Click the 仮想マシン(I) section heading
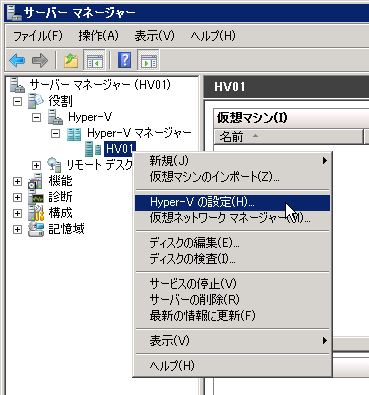This screenshot has width=369, height=395. point(252,118)
